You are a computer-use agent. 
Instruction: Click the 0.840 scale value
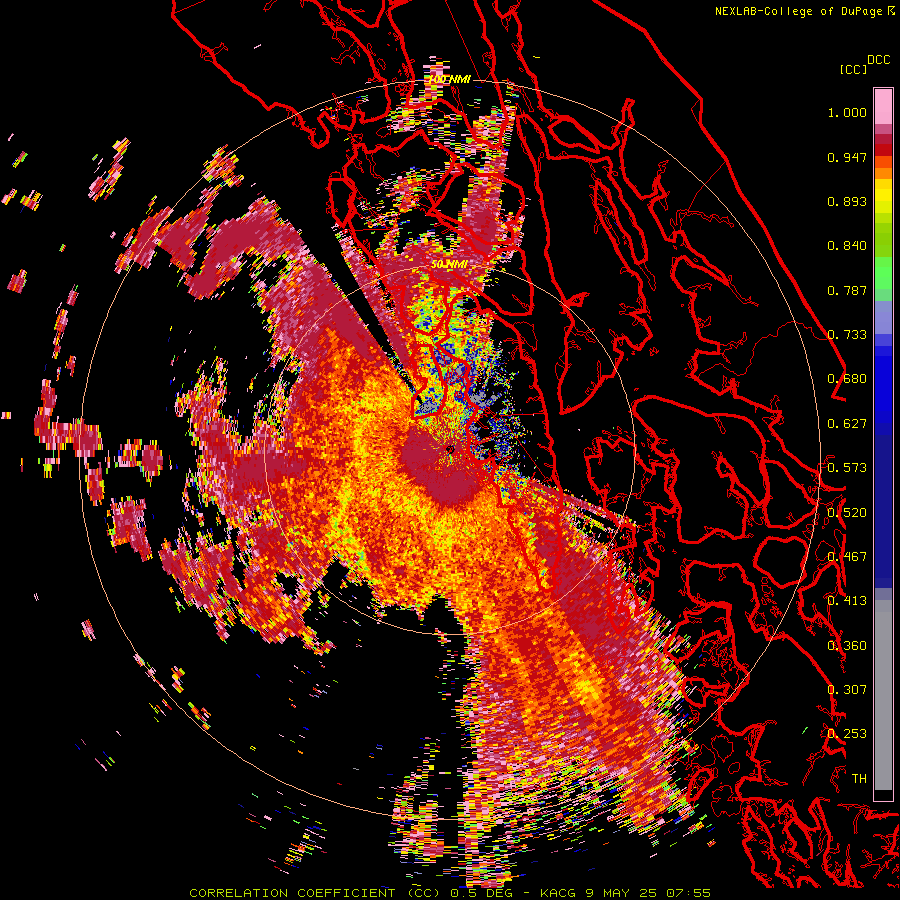point(847,246)
